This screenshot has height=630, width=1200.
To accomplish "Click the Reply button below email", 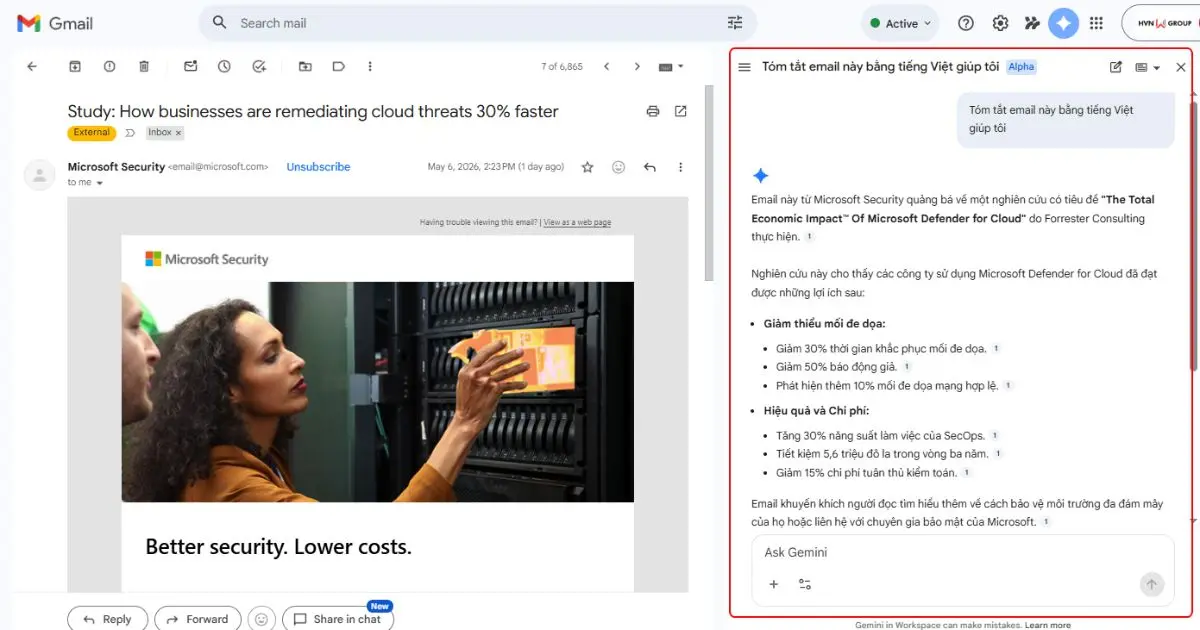I will tap(107, 619).
